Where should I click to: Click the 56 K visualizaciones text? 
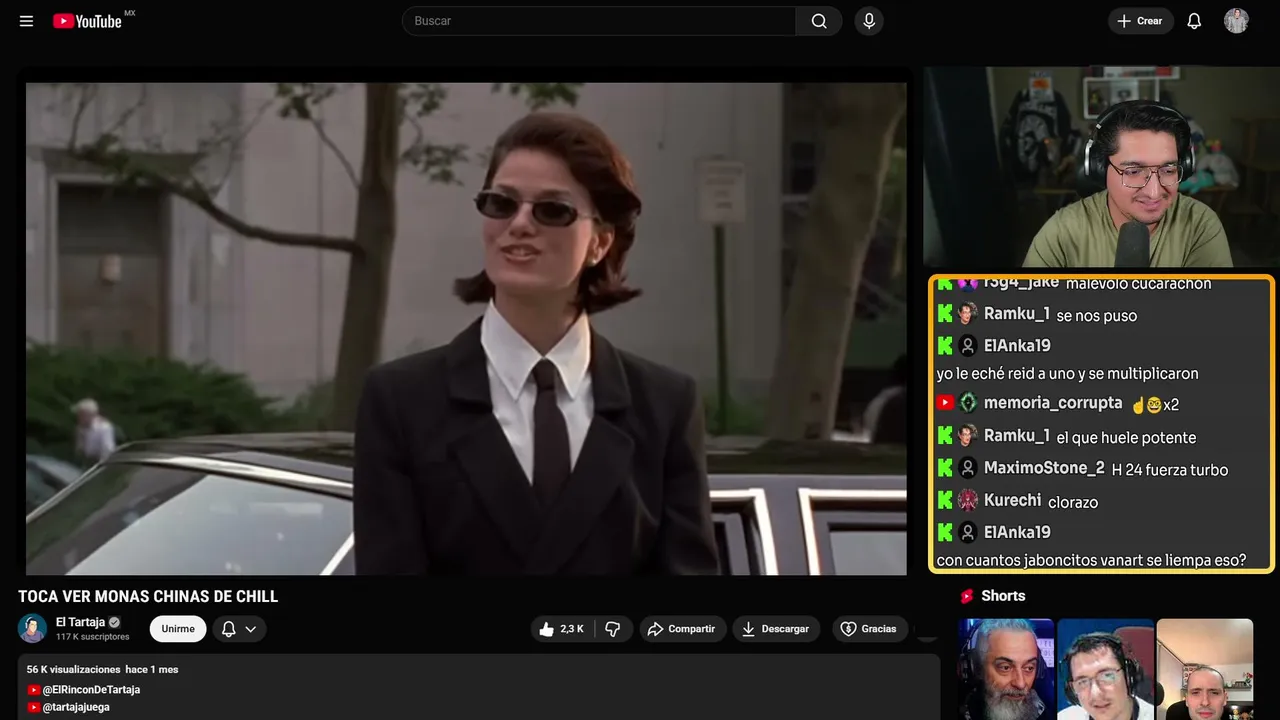point(73,669)
